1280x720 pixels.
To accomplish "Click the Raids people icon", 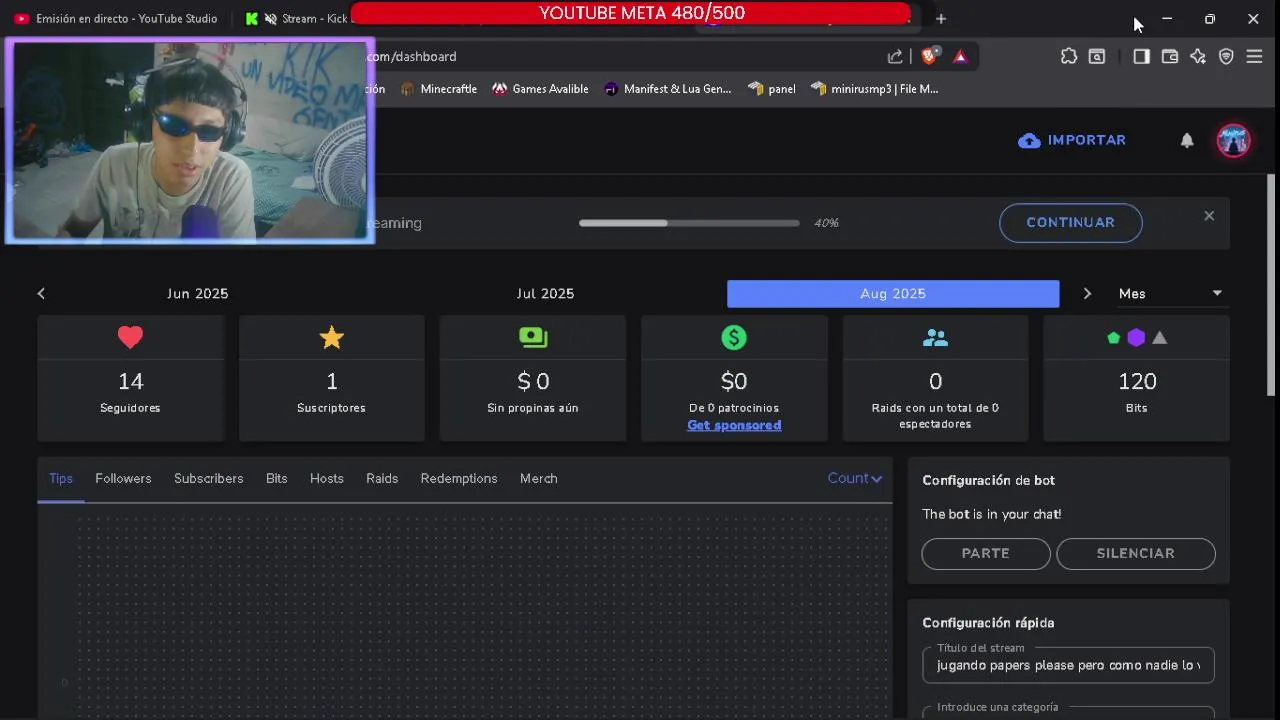I will (935, 338).
